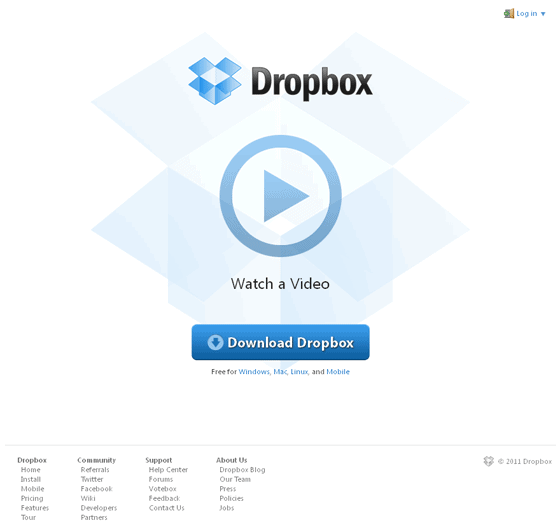Open the Install footer link
560x532 pixels.
[x=31, y=479]
